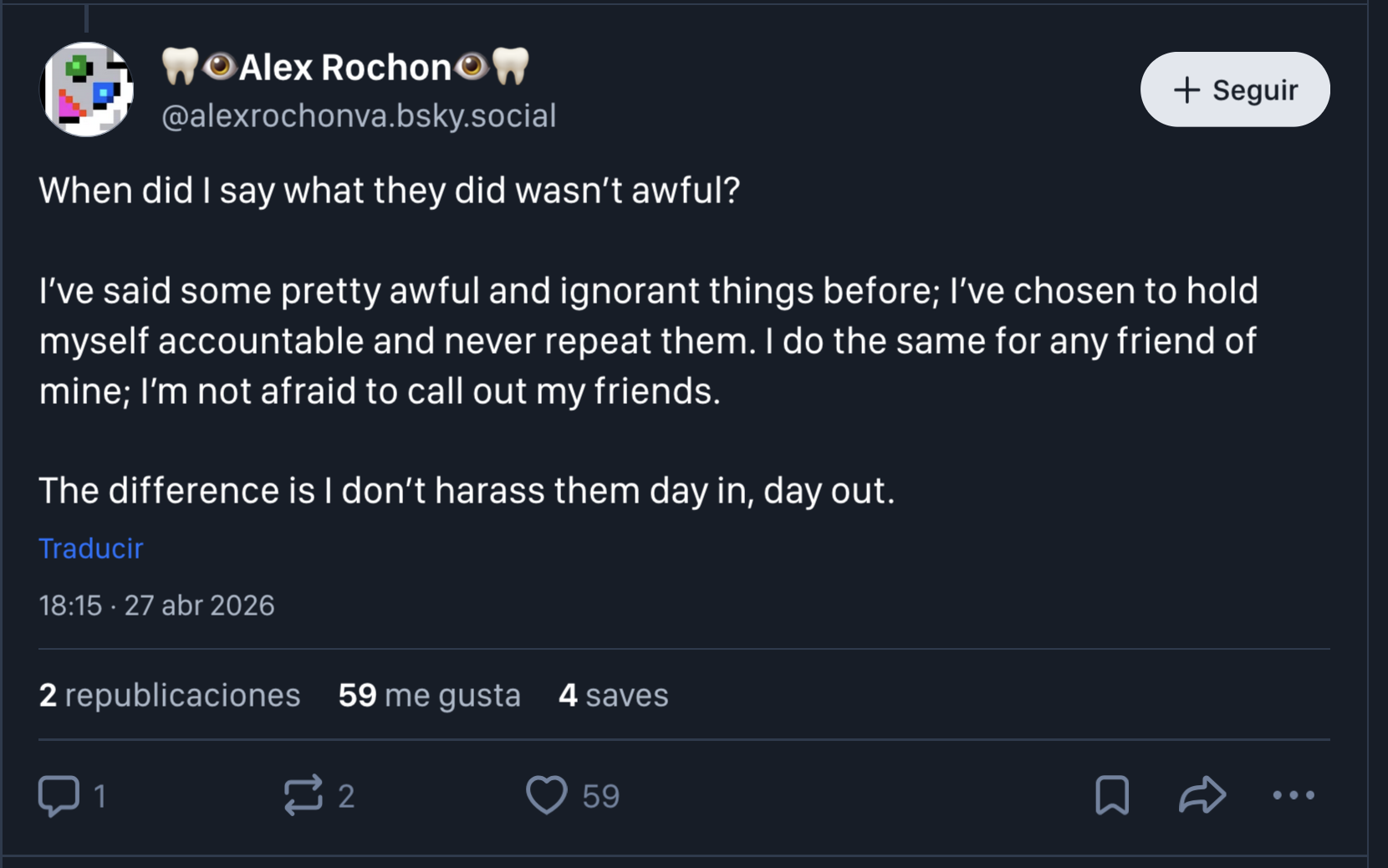The height and width of the screenshot is (868, 1388).
Task: Repost using the repost arrows icon
Action: (303, 795)
